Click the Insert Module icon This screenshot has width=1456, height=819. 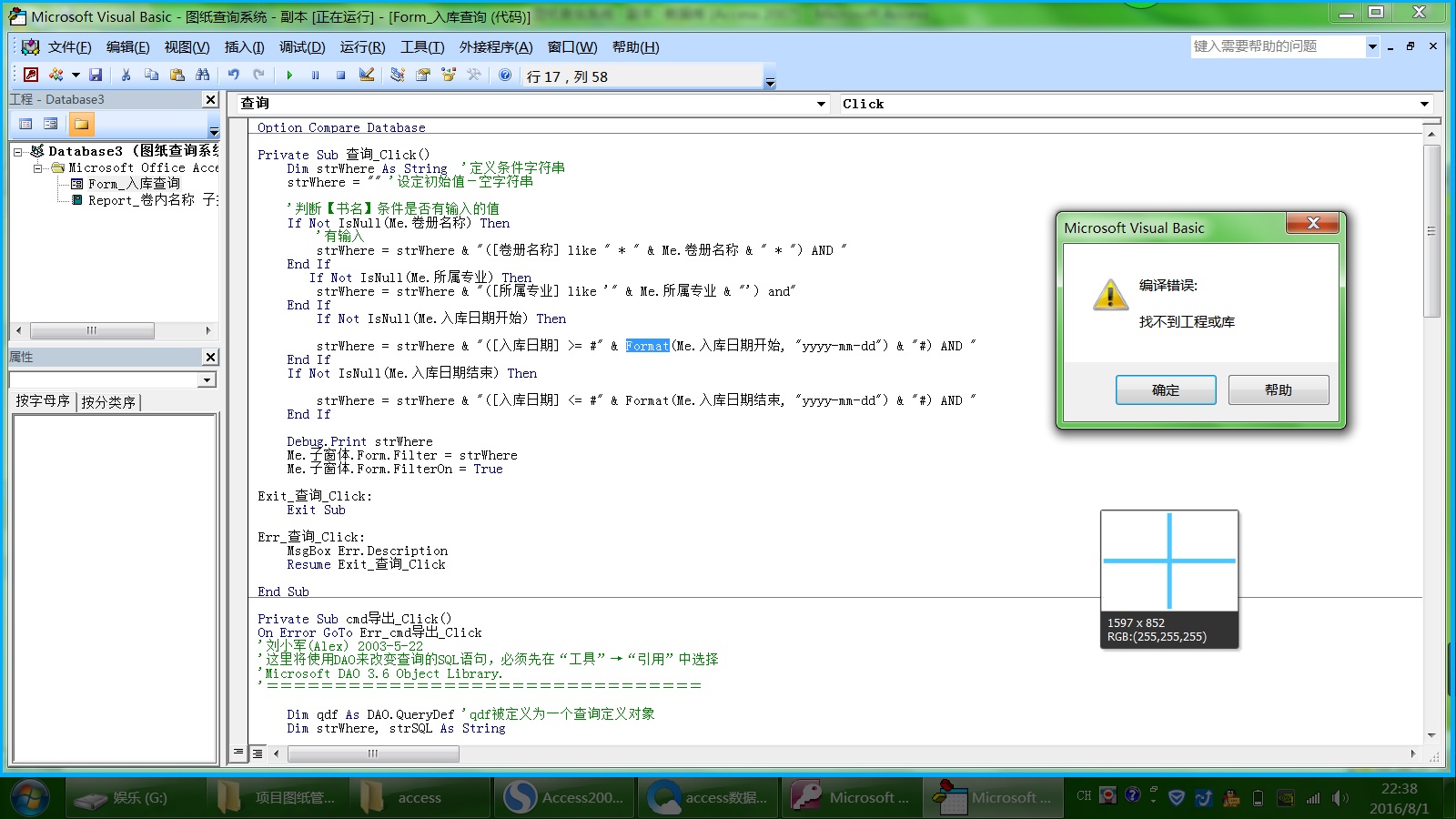point(56,75)
